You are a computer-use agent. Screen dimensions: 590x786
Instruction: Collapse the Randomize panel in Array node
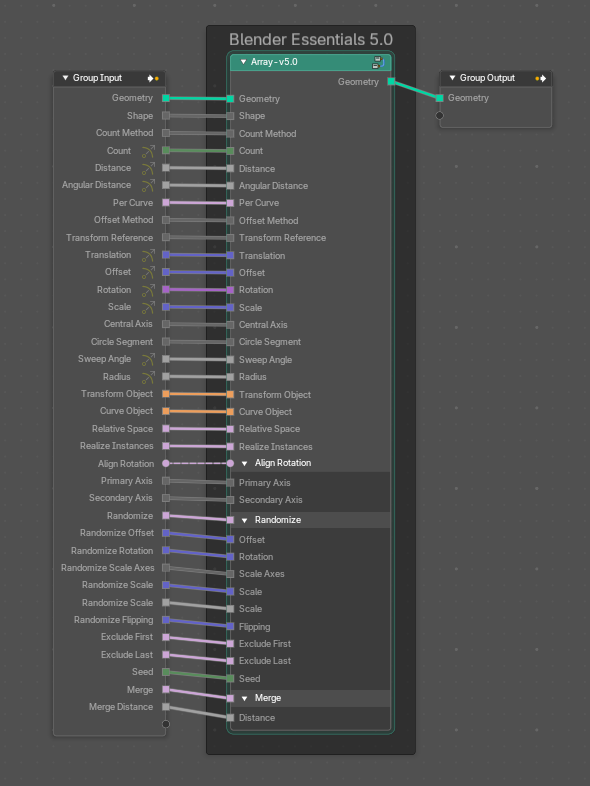coord(245,520)
